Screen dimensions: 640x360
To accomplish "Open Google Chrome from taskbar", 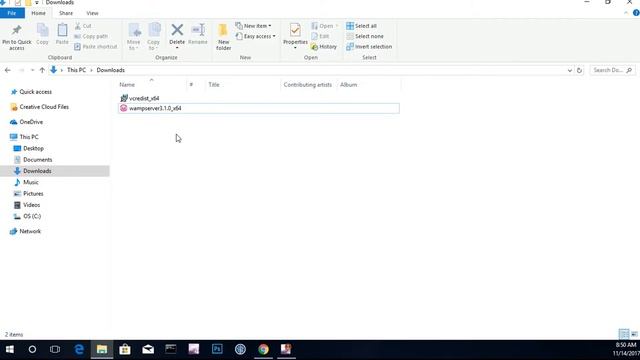I will pos(263,349).
